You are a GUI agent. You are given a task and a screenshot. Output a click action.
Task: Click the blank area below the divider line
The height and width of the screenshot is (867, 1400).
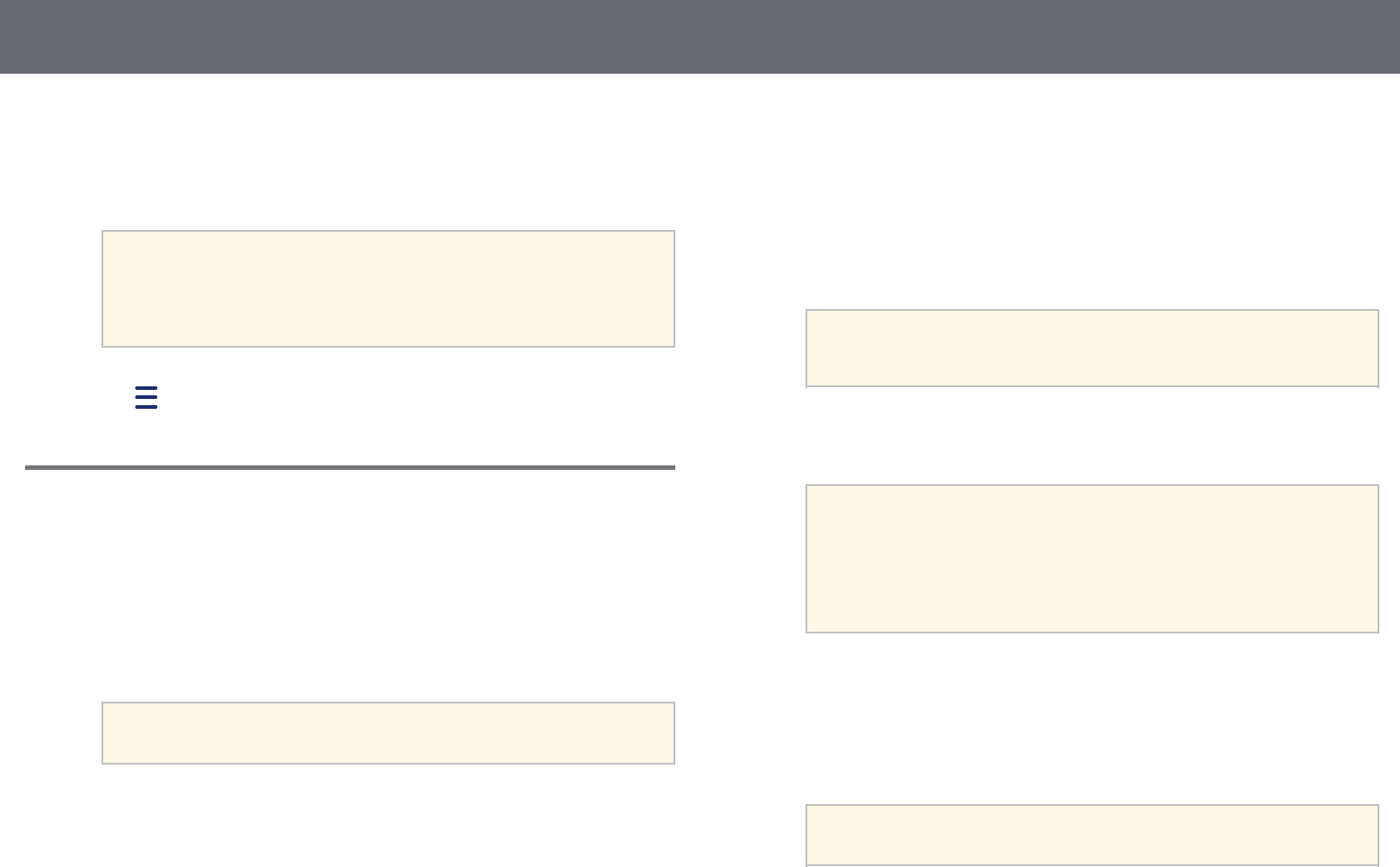(350, 584)
